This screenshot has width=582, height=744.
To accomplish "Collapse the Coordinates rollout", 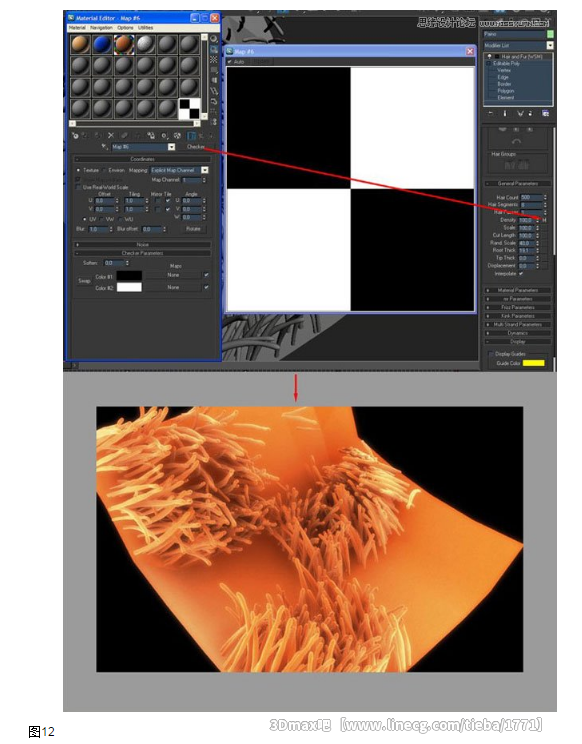I will point(142,159).
